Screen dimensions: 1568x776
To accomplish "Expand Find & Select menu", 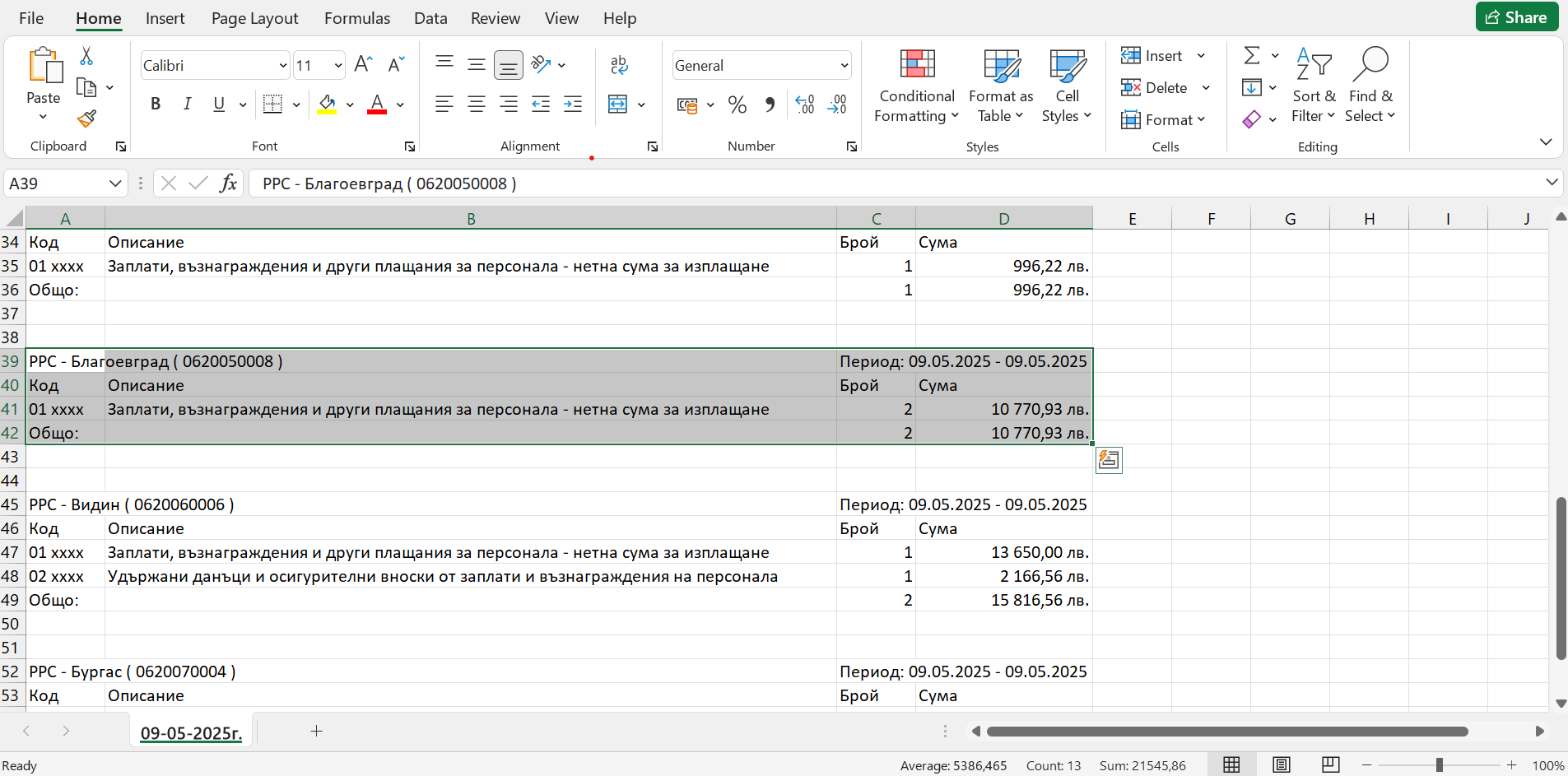I will 1370,86.
